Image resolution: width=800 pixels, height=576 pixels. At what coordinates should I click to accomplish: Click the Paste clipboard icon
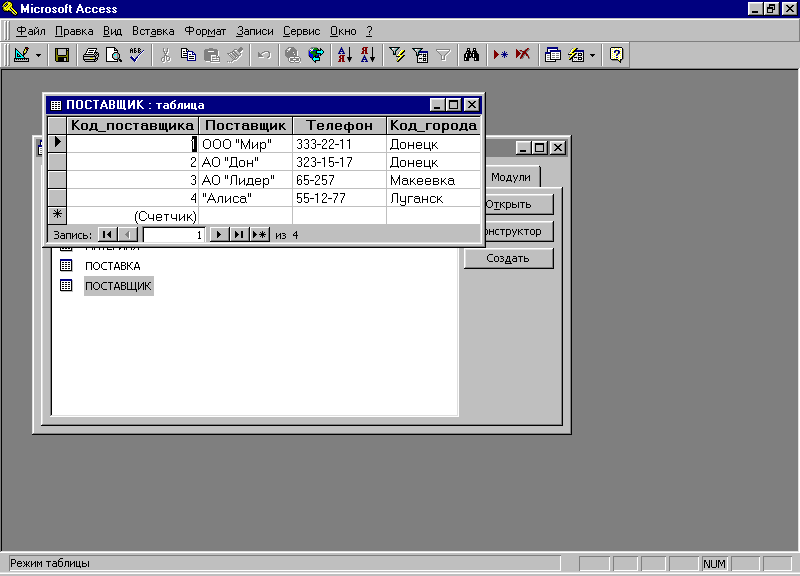coord(211,55)
